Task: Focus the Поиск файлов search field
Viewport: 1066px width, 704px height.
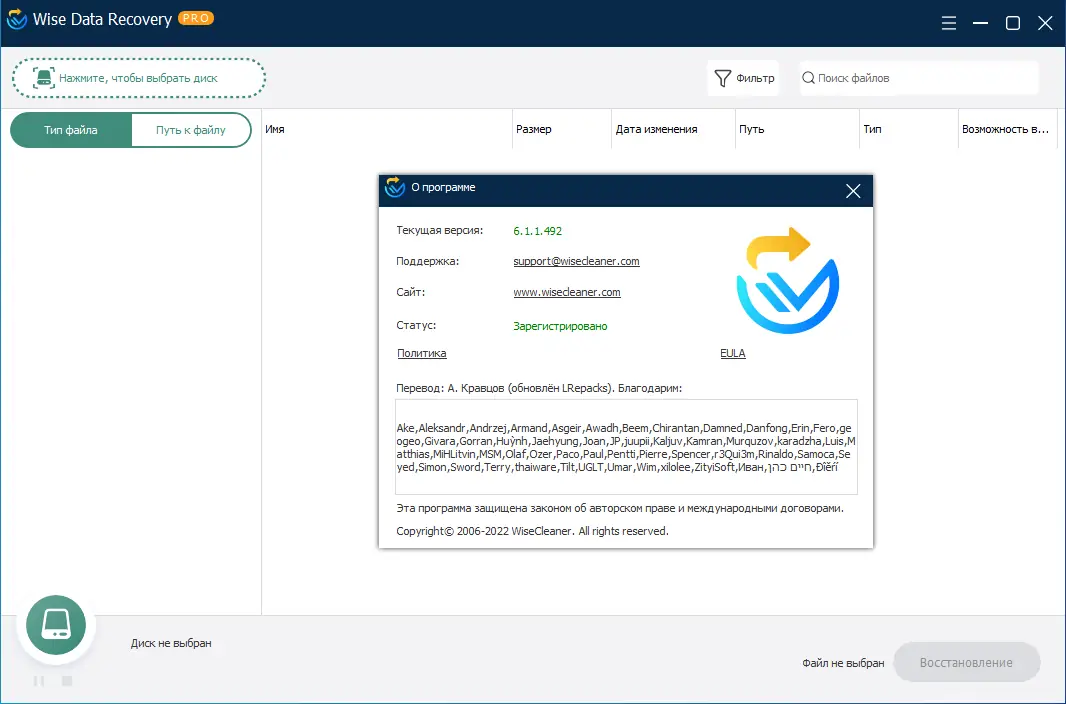Action: [919, 78]
